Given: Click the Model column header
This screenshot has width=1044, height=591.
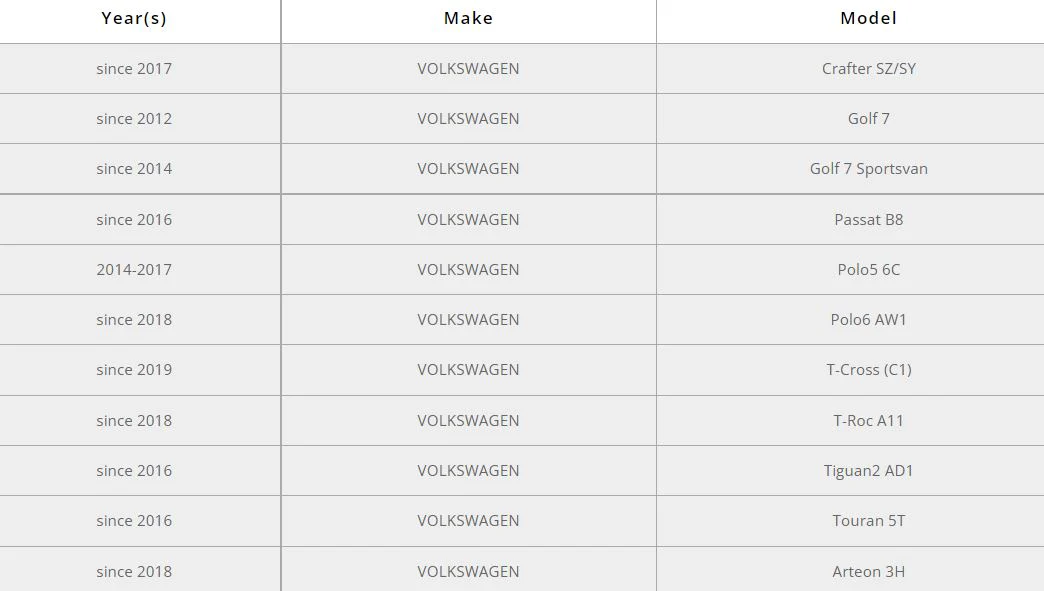Looking at the screenshot, I should pos(868,18).
